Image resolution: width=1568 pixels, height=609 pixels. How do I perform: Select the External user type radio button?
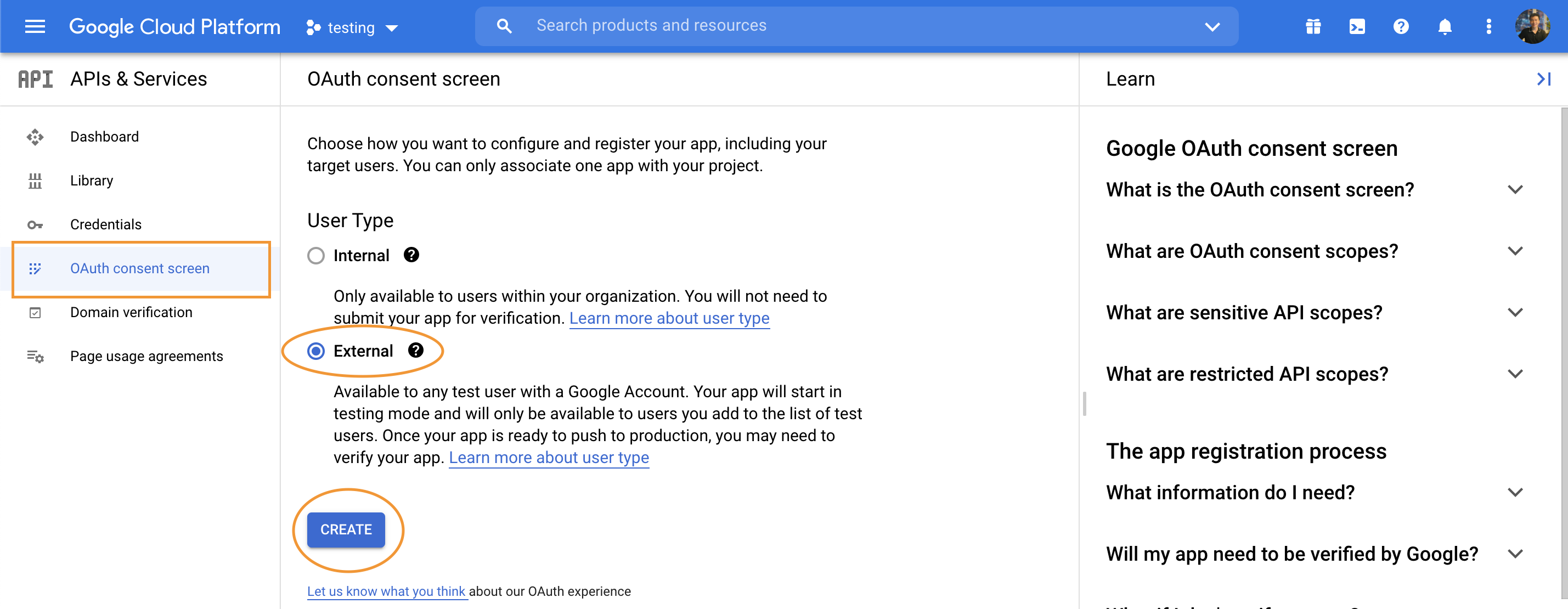(x=316, y=351)
